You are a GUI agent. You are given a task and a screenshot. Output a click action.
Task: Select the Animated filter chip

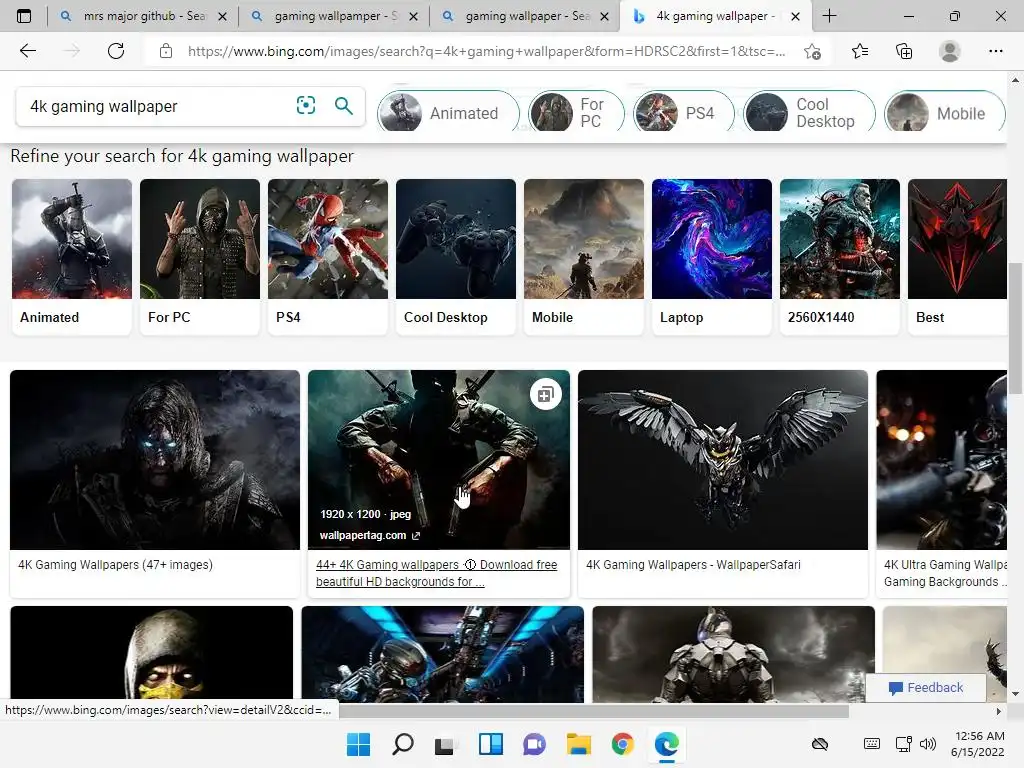coord(449,113)
